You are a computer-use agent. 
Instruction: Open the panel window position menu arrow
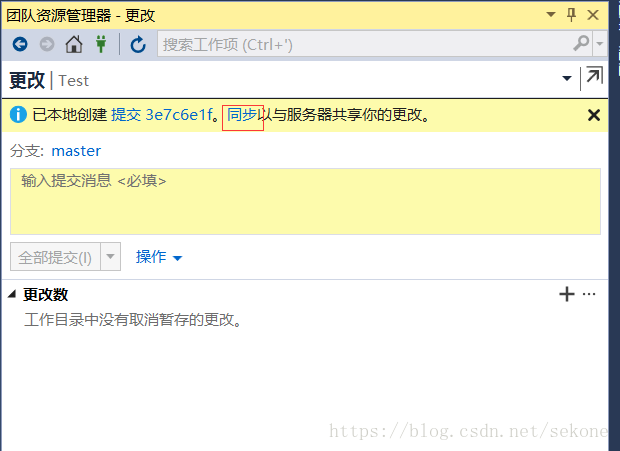[551, 15]
